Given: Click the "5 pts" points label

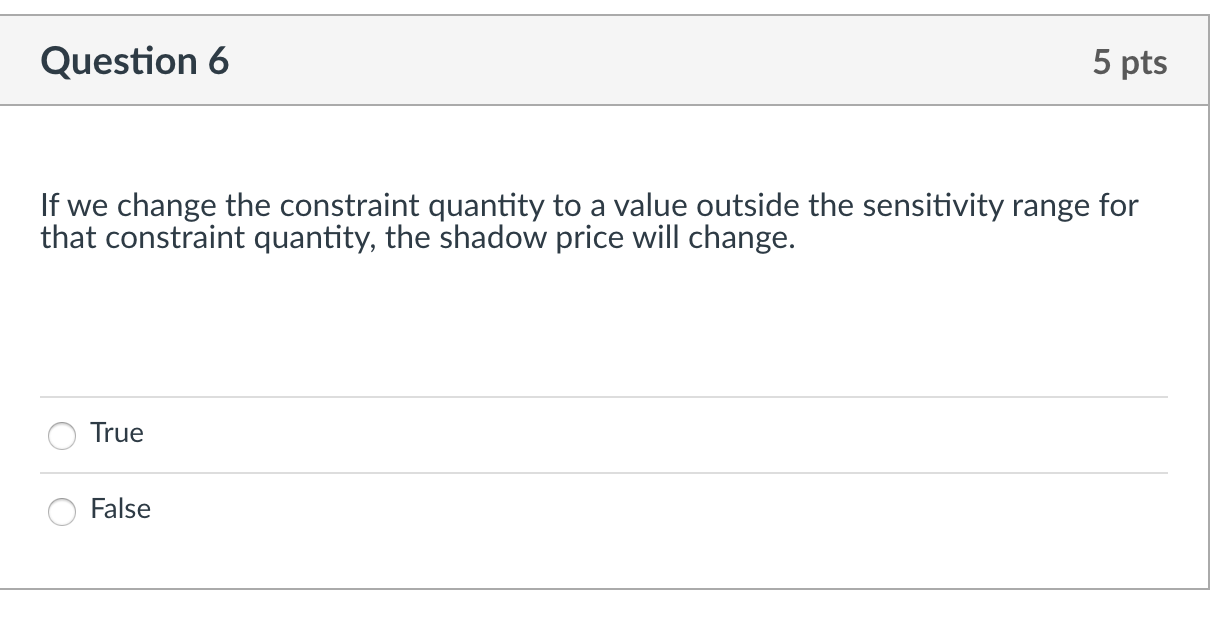Looking at the screenshot, I should [1129, 63].
